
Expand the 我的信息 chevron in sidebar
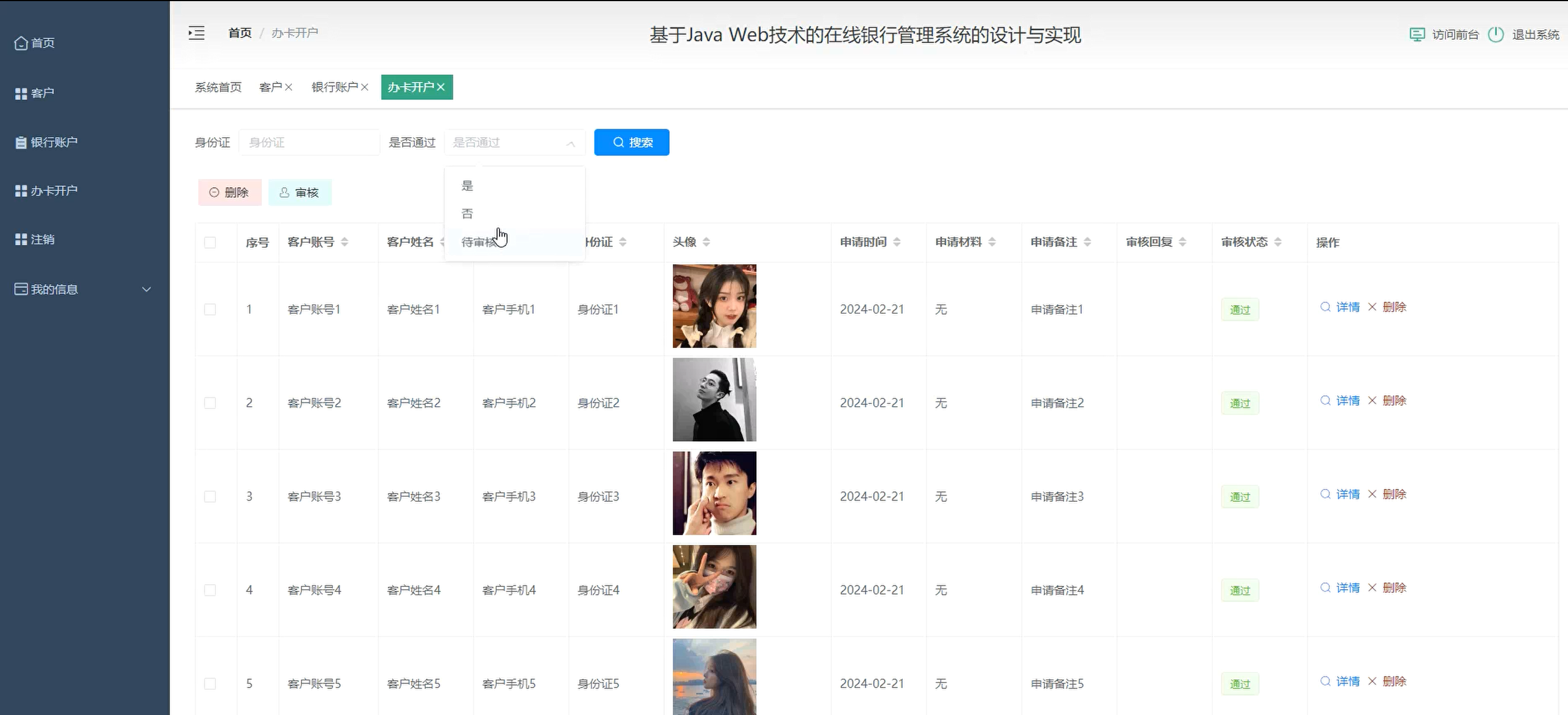click(x=147, y=290)
